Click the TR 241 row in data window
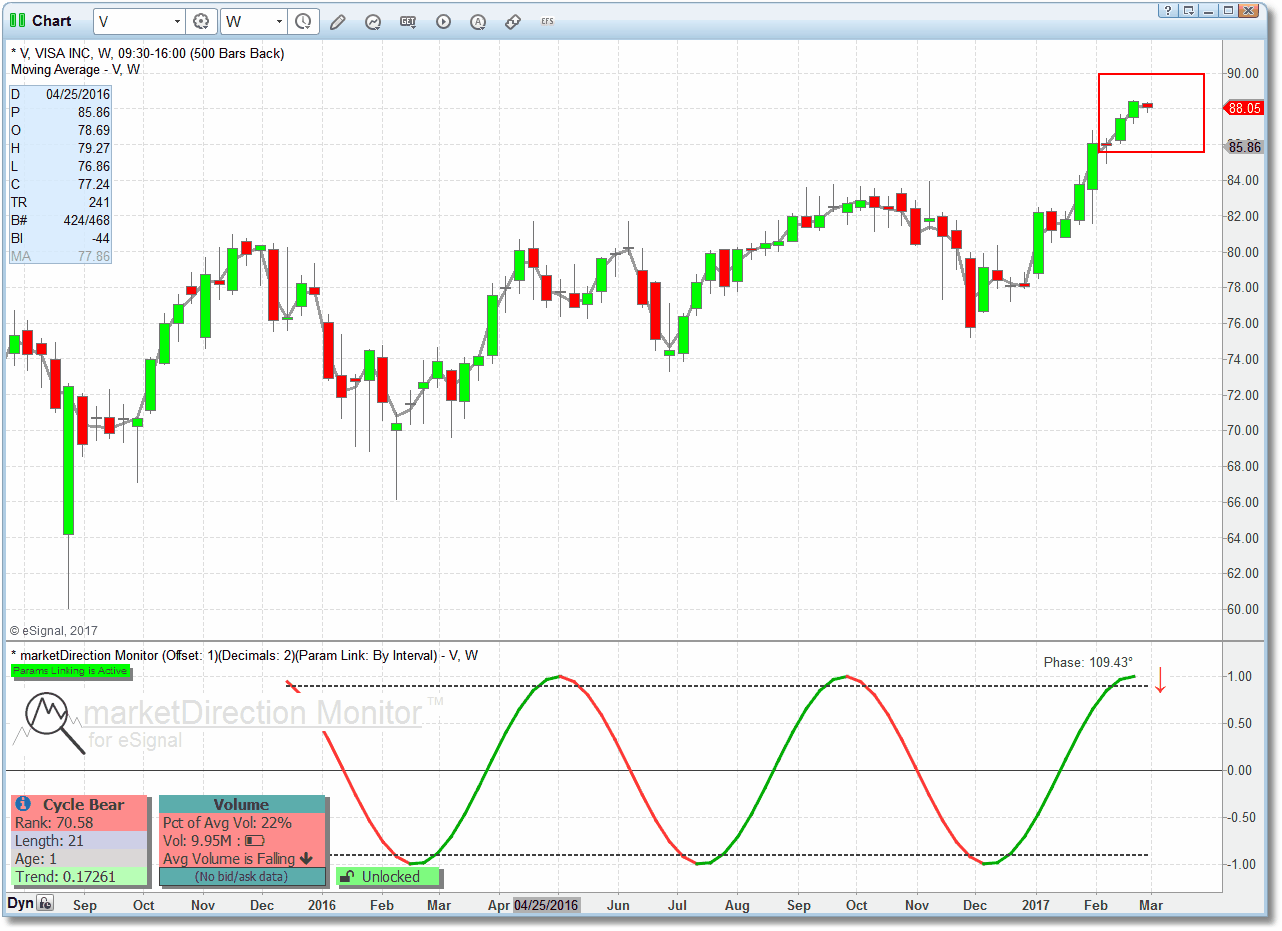Screen dimensions: 1282x931 (x=60, y=202)
